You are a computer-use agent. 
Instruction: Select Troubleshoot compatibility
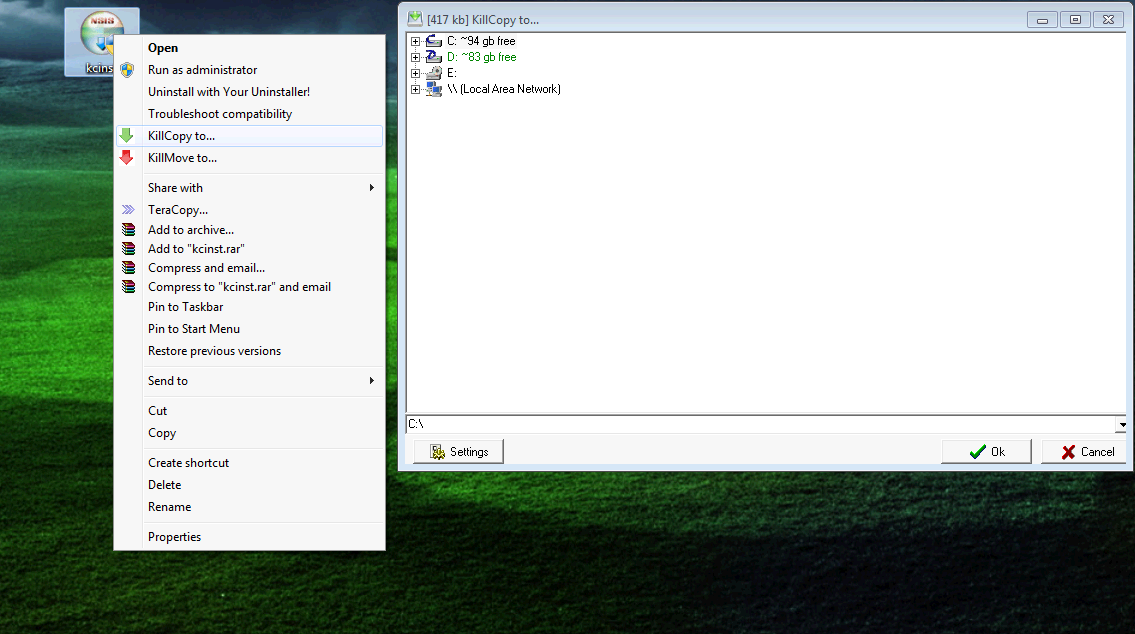pos(250,114)
